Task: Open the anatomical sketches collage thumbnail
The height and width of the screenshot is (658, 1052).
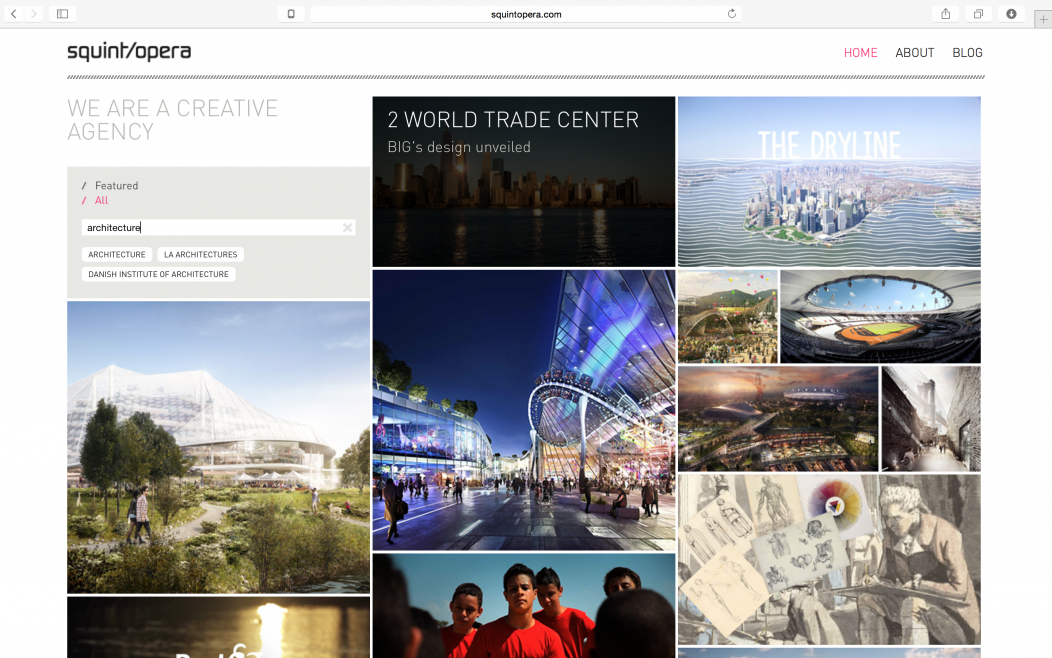Action: click(829, 560)
